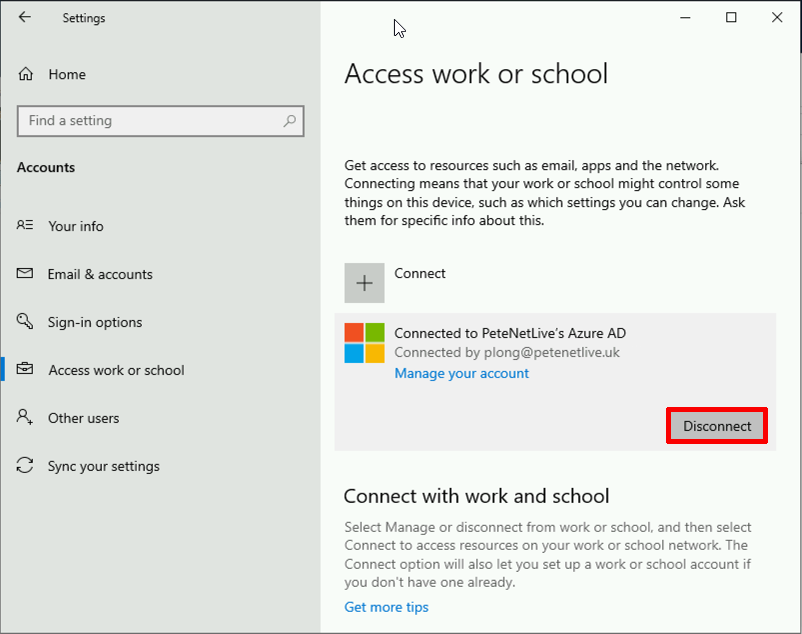The image size is (802, 634).
Task: Open the Sign-in options page
Action: click(95, 322)
